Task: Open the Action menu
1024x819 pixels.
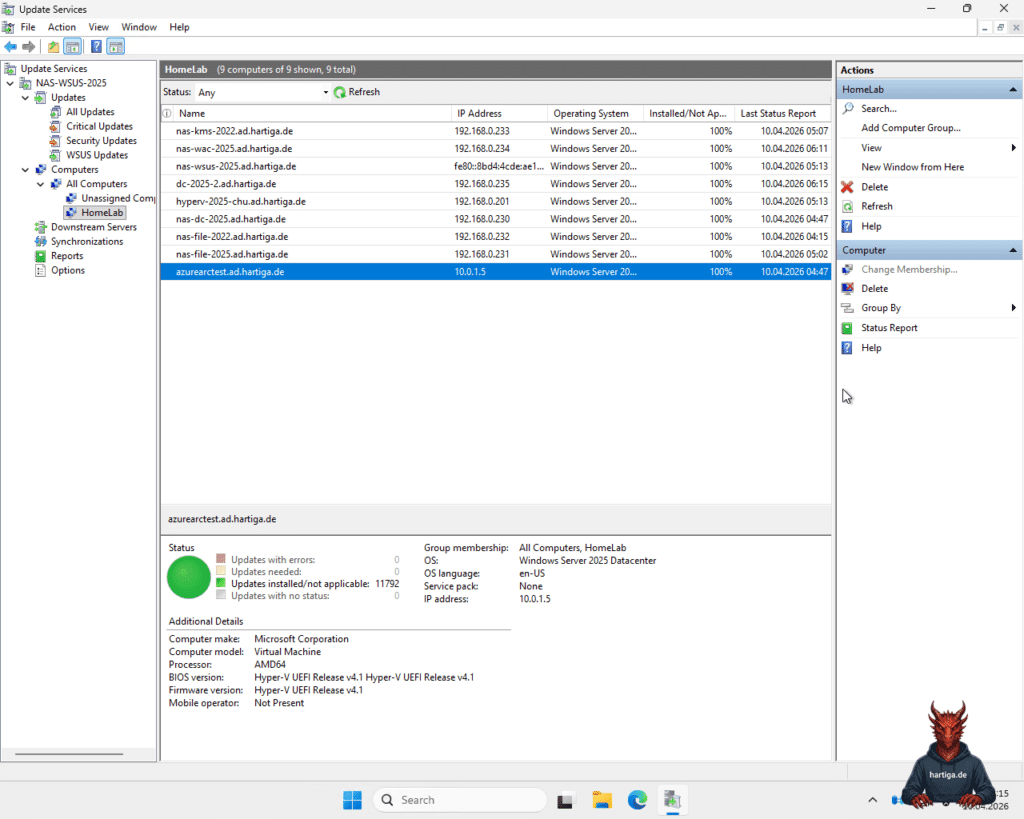Action: click(x=61, y=27)
